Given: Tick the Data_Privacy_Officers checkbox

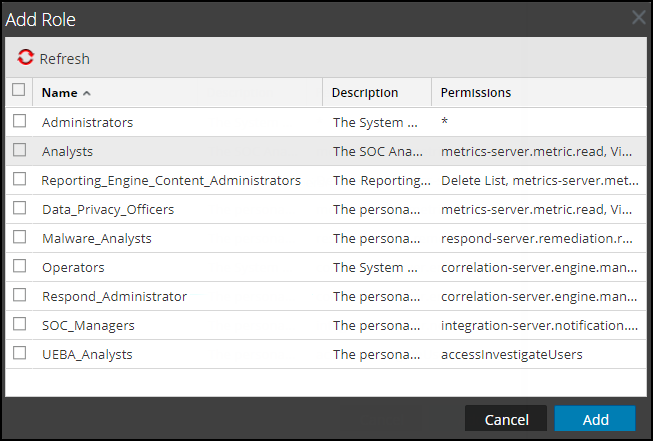Looking at the screenshot, I should click(x=19, y=209).
